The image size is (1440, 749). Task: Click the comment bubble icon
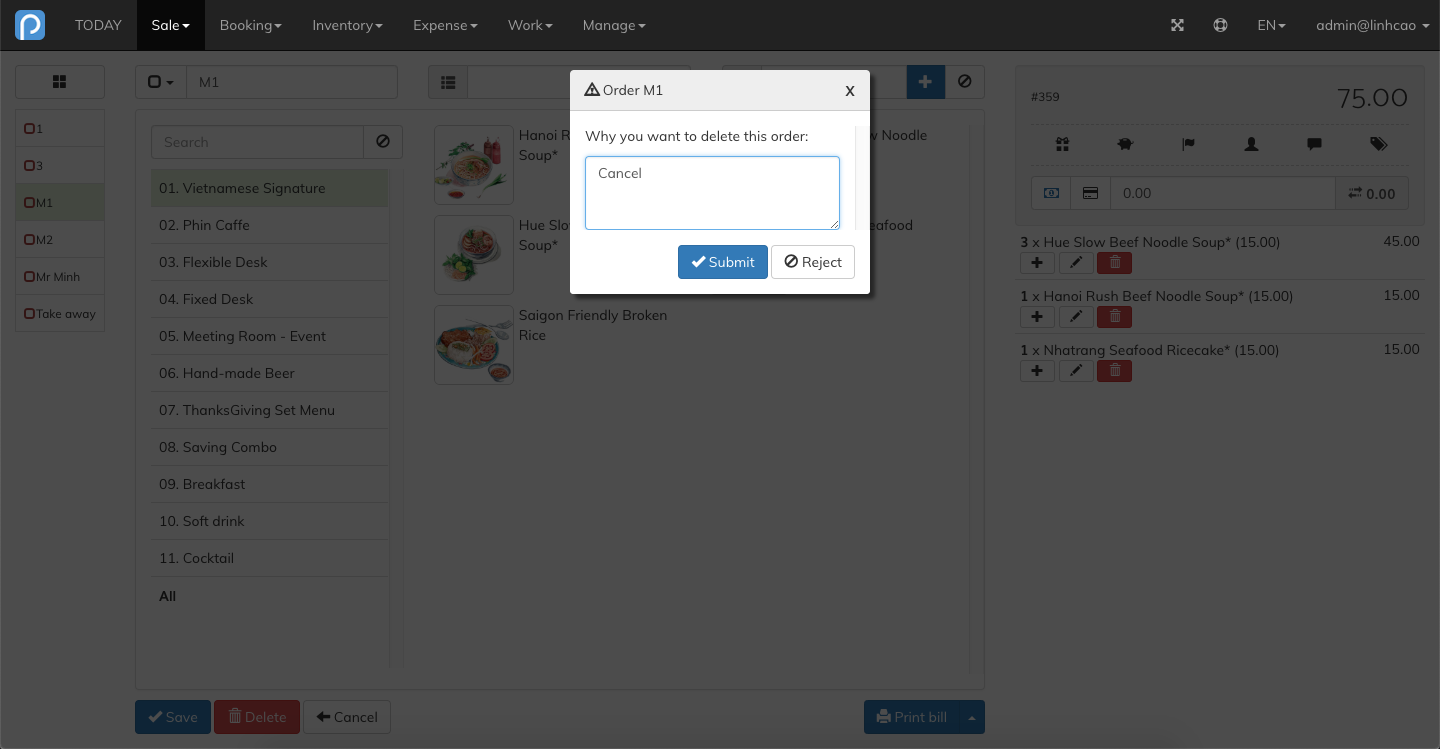pyautogui.click(x=1314, y=144)
